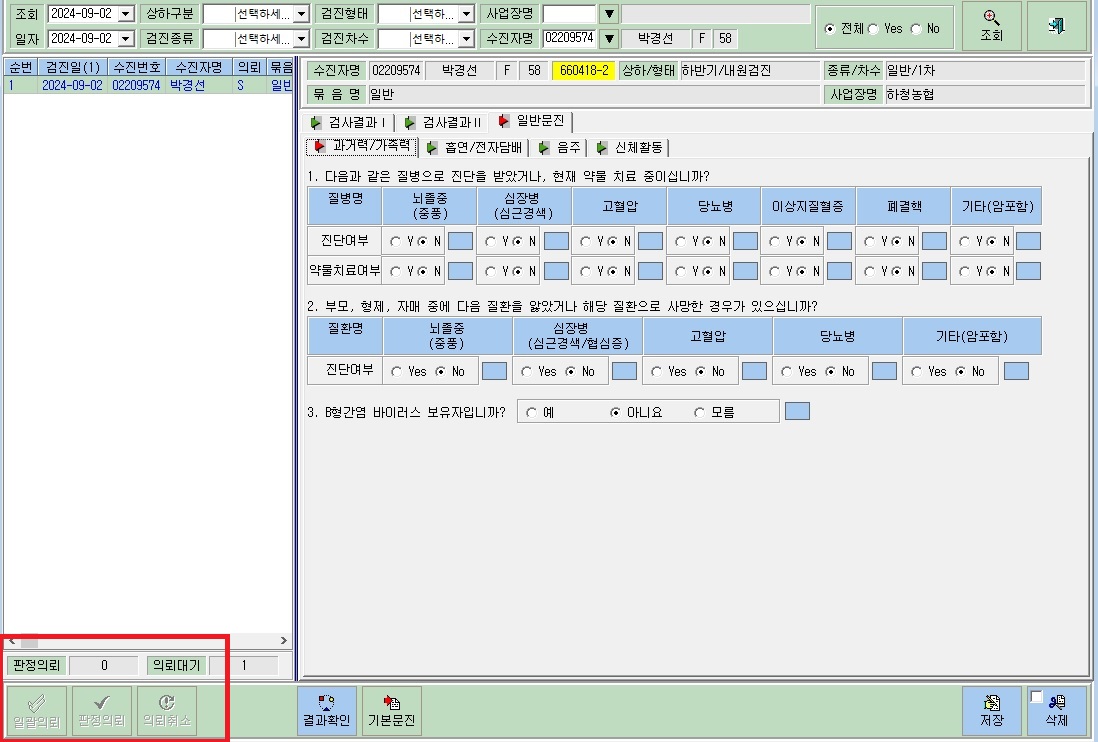The height and width of the screenshot is (742, 1098).
Task: Click the 저장 save icon button
Action: click(992, 710)
